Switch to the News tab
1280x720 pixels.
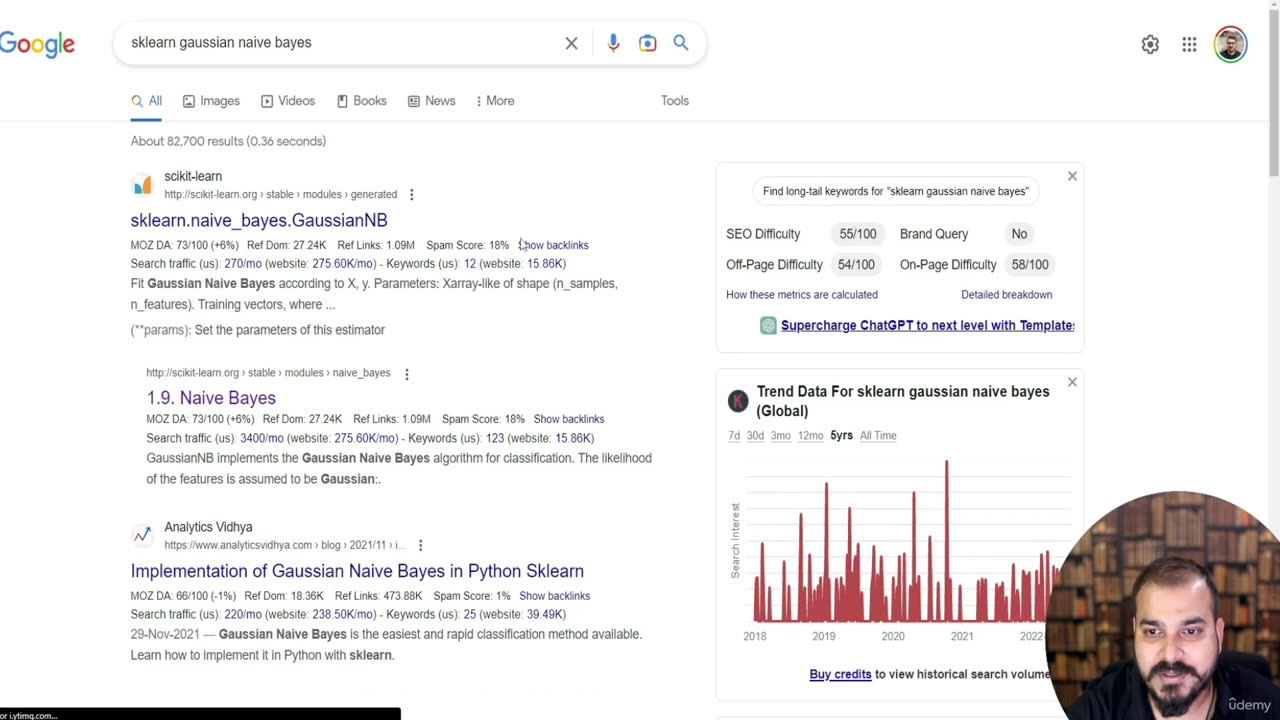tap(431, 101)
